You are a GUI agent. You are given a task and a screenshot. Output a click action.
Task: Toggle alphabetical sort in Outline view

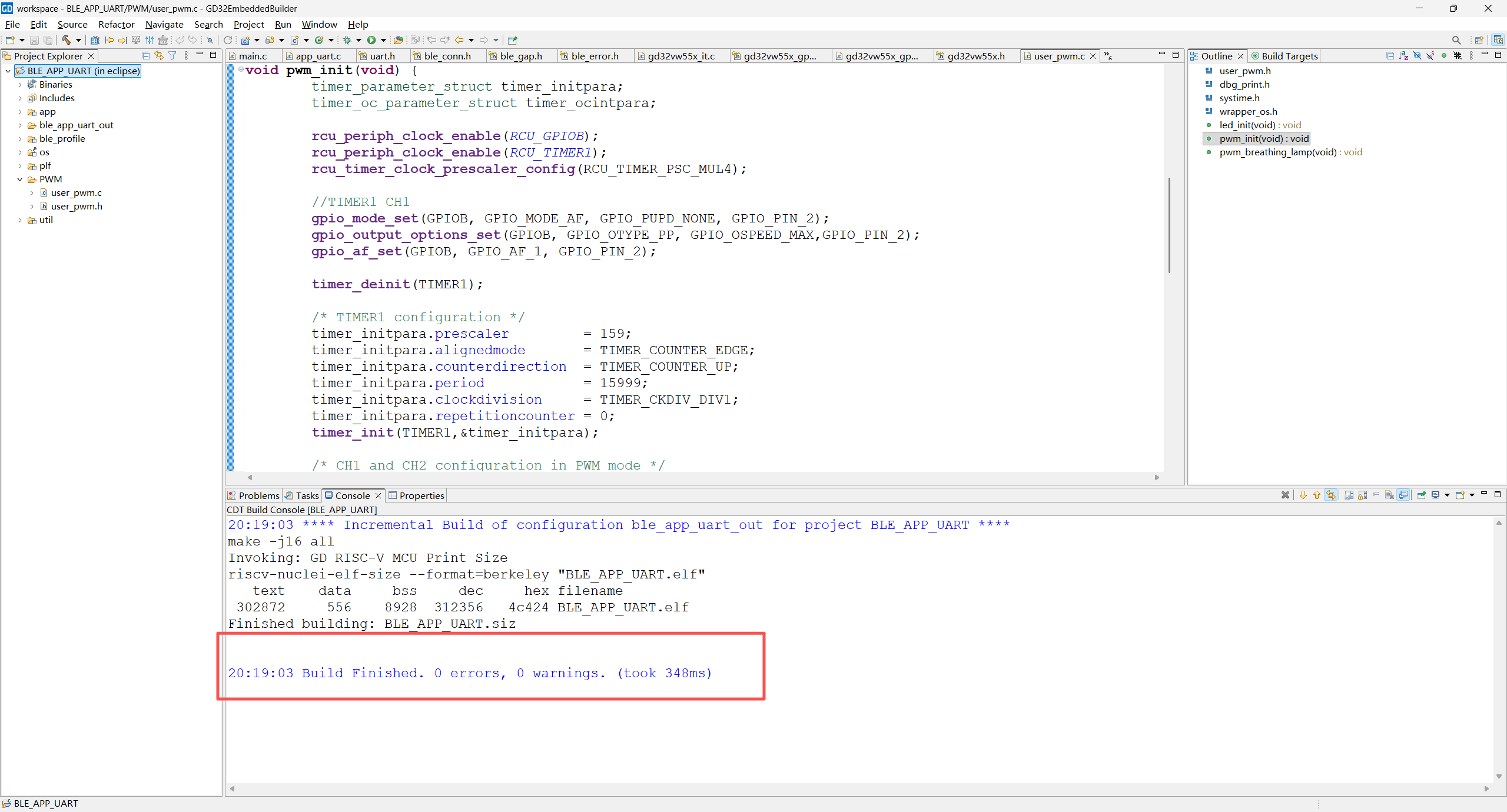pyautogui.click(x=1403, y=55)
